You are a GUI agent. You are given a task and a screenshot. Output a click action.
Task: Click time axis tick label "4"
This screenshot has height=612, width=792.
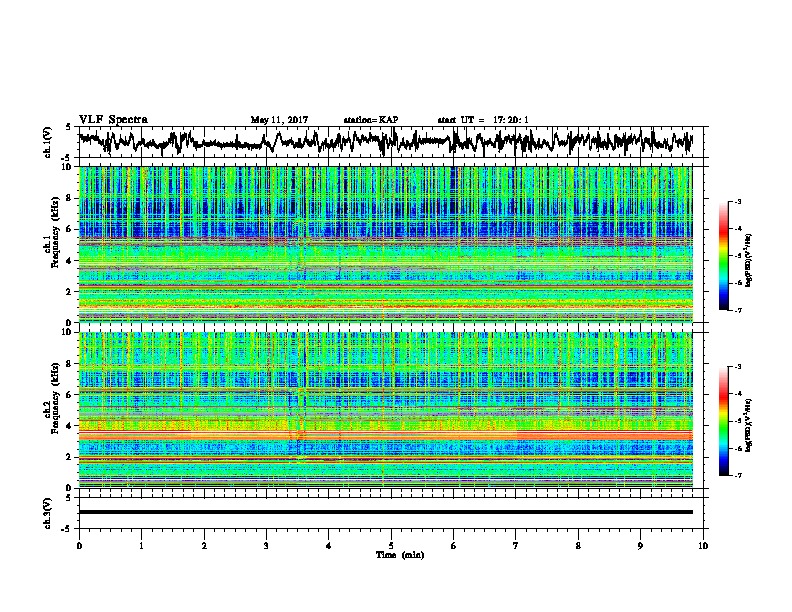tap(328, 546)
